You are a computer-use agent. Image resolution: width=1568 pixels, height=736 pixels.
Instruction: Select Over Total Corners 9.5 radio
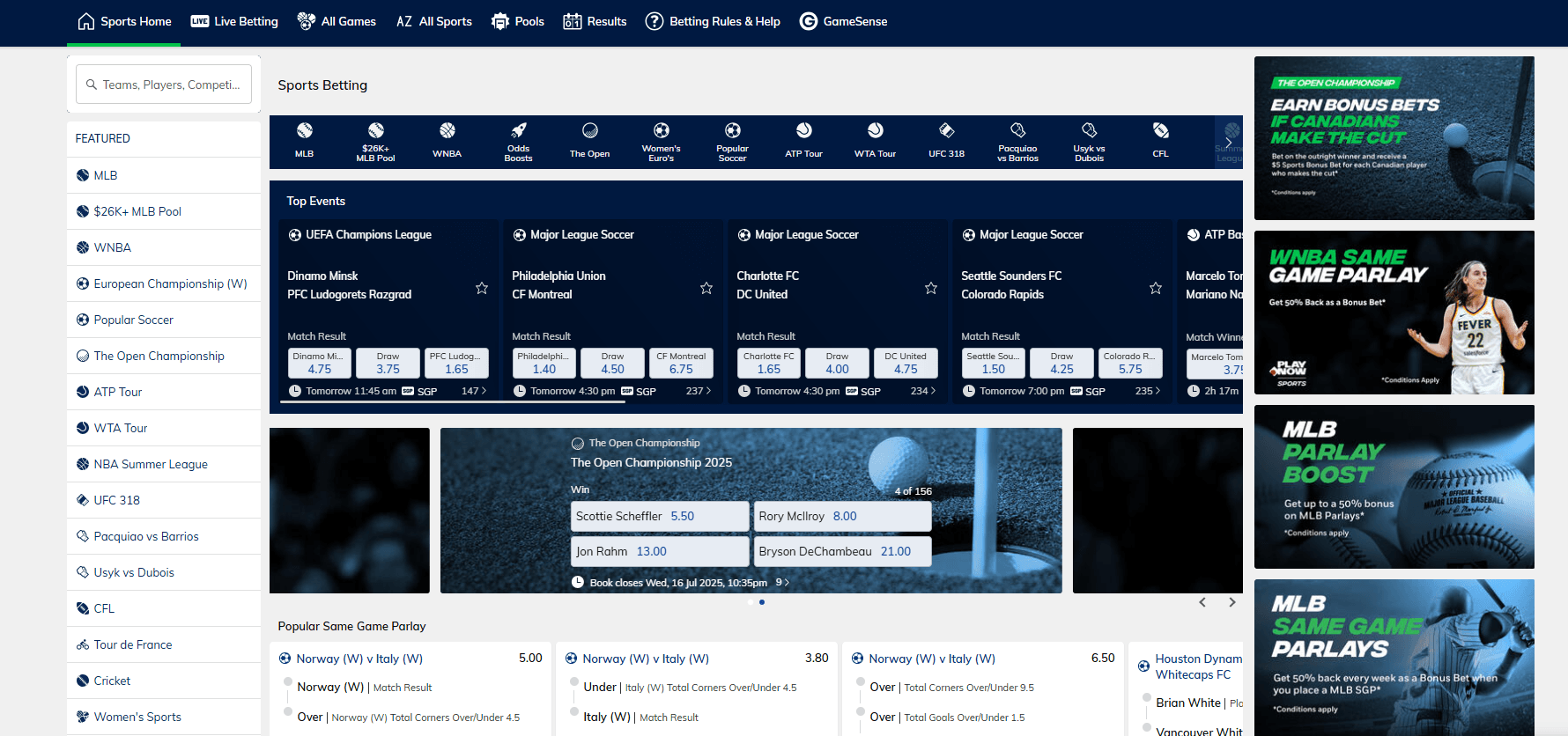coord(861,682)
